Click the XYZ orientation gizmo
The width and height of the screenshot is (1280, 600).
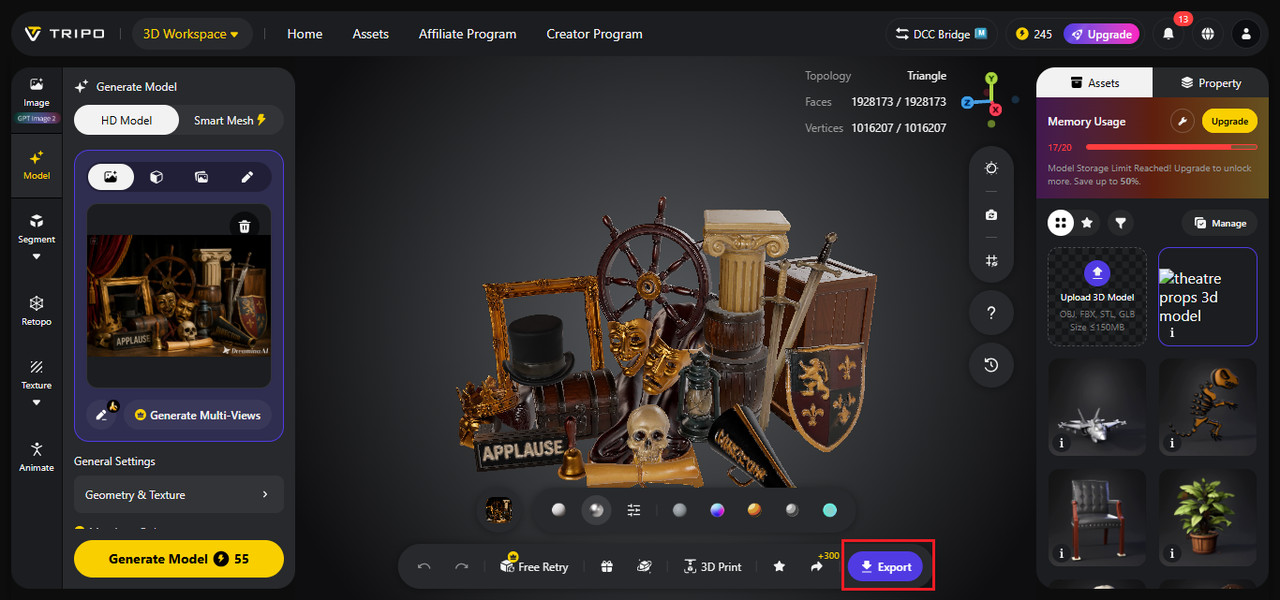tap(990, 99)
